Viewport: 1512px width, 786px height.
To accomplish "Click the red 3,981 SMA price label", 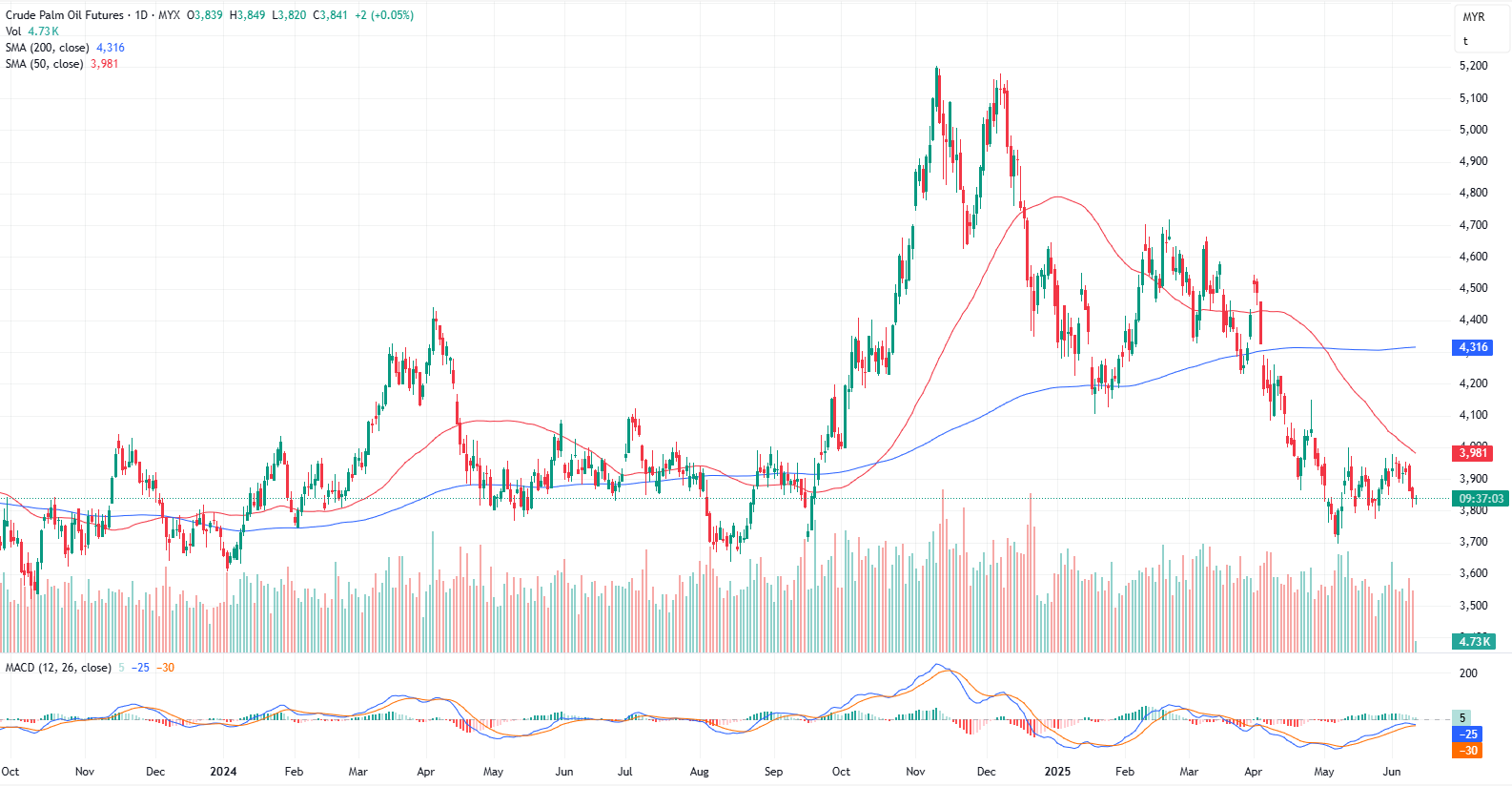I will click(1473, 453).
